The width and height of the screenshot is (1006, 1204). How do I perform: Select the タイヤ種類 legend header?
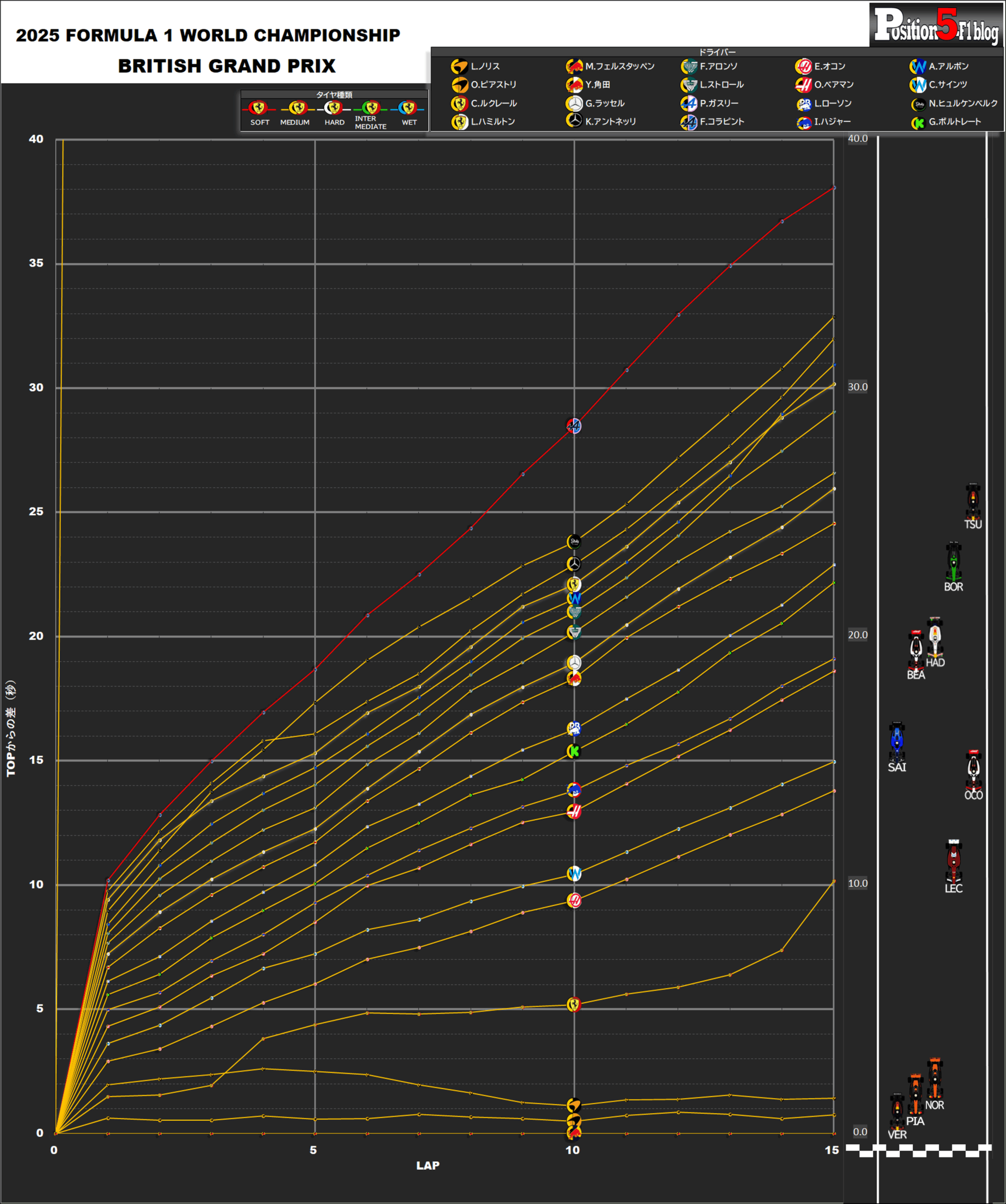pos(334,95)
